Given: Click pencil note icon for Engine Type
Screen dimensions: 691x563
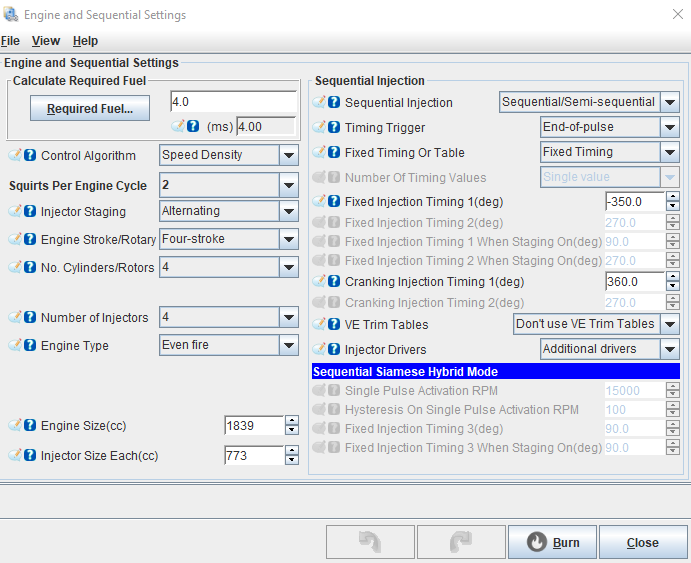Looking at the screenshot, I should click(x=15, y=345).
